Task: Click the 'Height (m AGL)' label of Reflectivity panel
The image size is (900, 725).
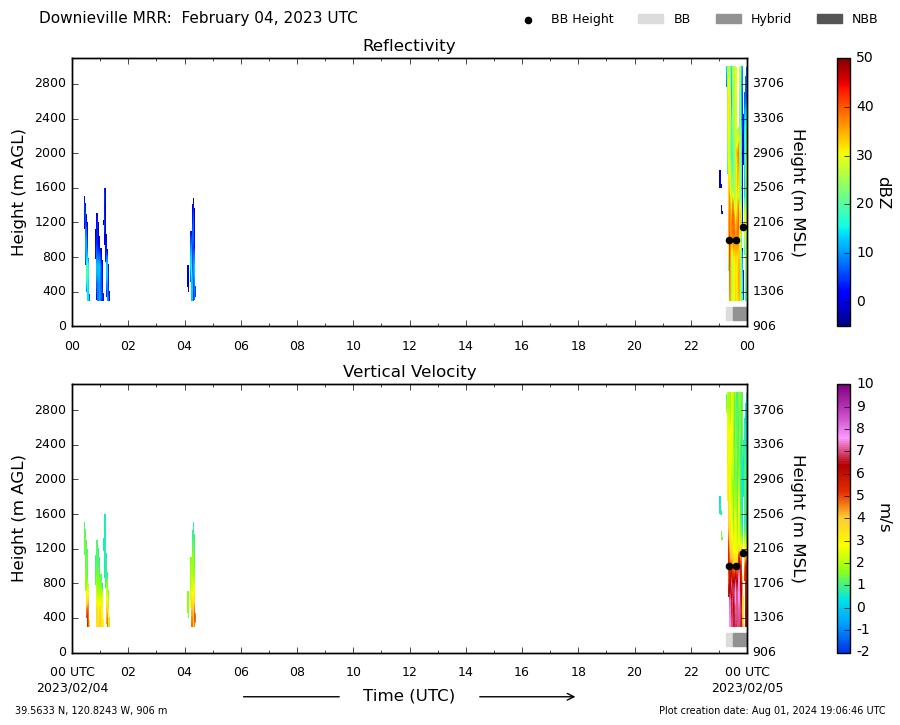Action: tap(18, 193)
